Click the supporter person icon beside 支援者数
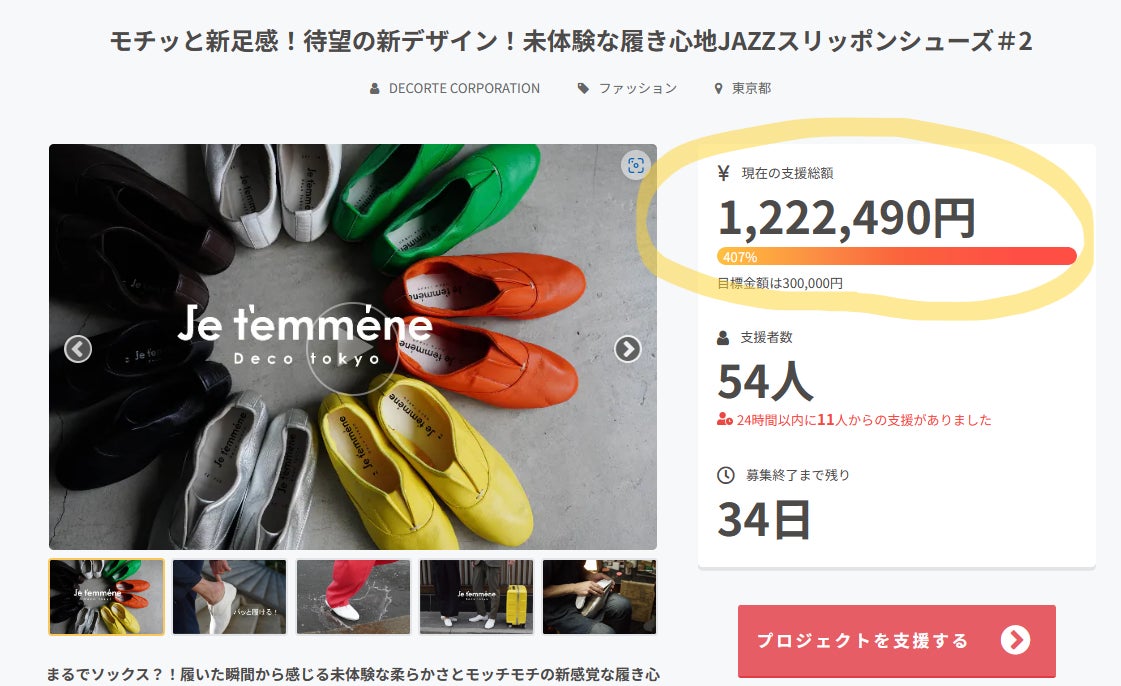 point(724,338)
